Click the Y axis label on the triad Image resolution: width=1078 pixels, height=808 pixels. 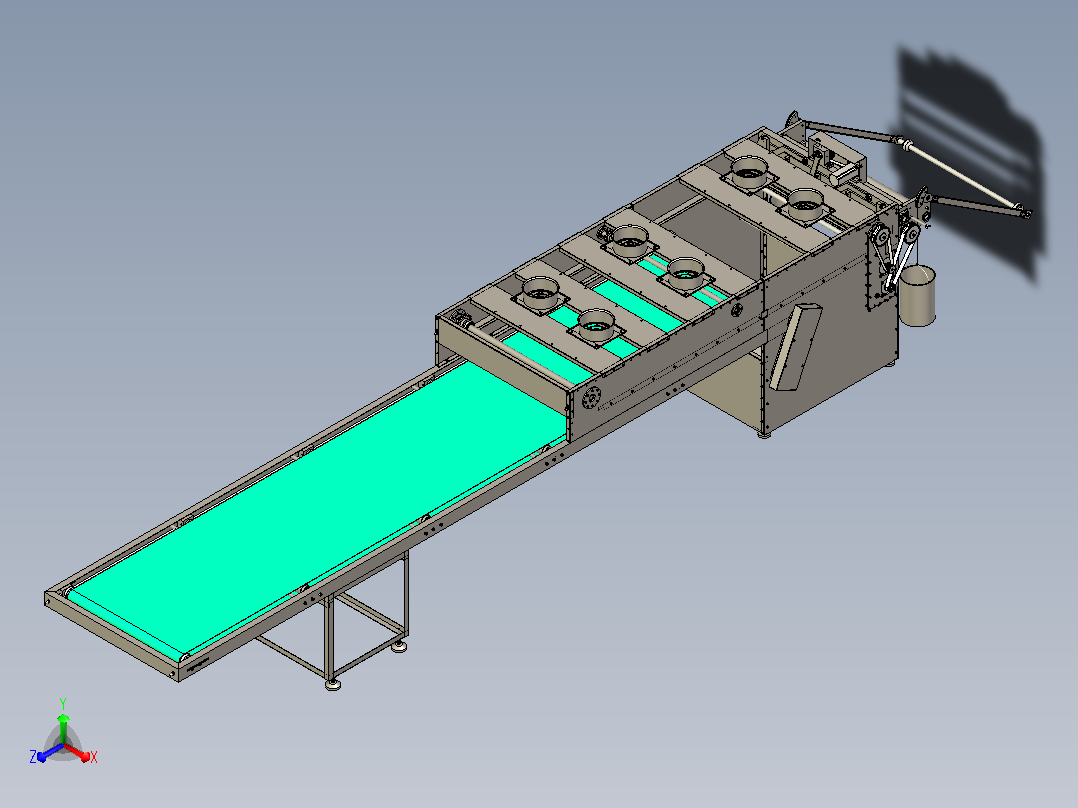63,703
